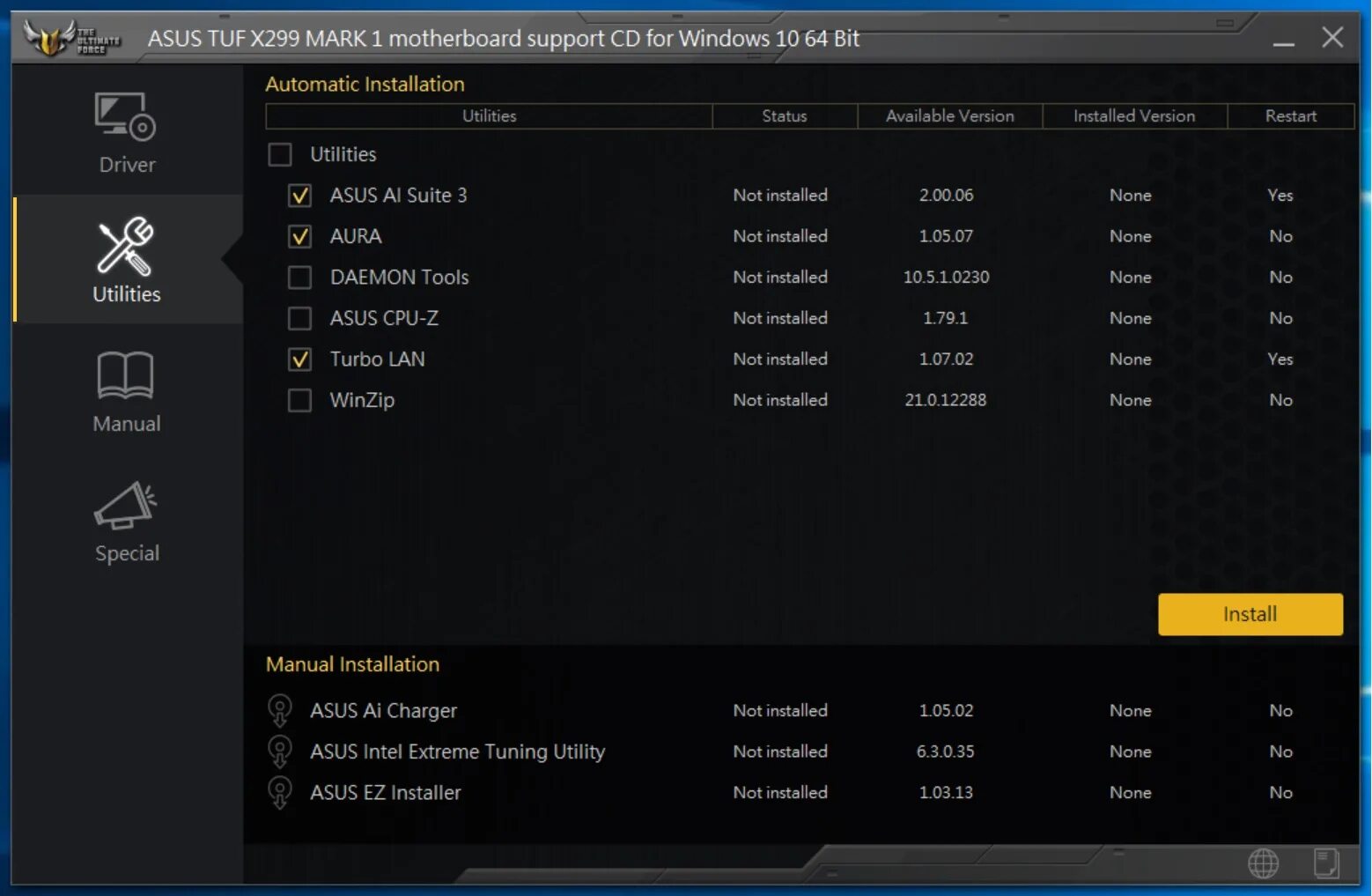
Task: Uncheck ASUS AI Suite 3
Action: [x=300, y=196]
